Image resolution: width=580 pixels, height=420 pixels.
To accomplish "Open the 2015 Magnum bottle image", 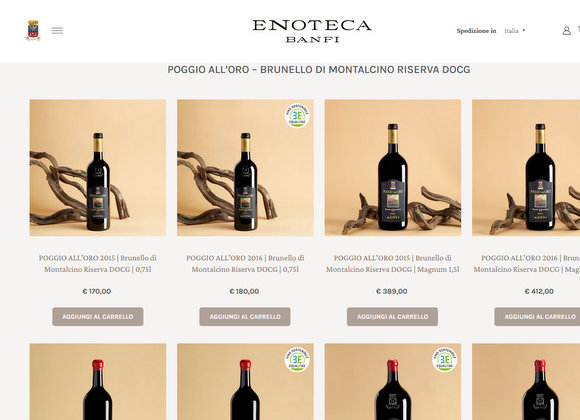I will coord(393,168).
